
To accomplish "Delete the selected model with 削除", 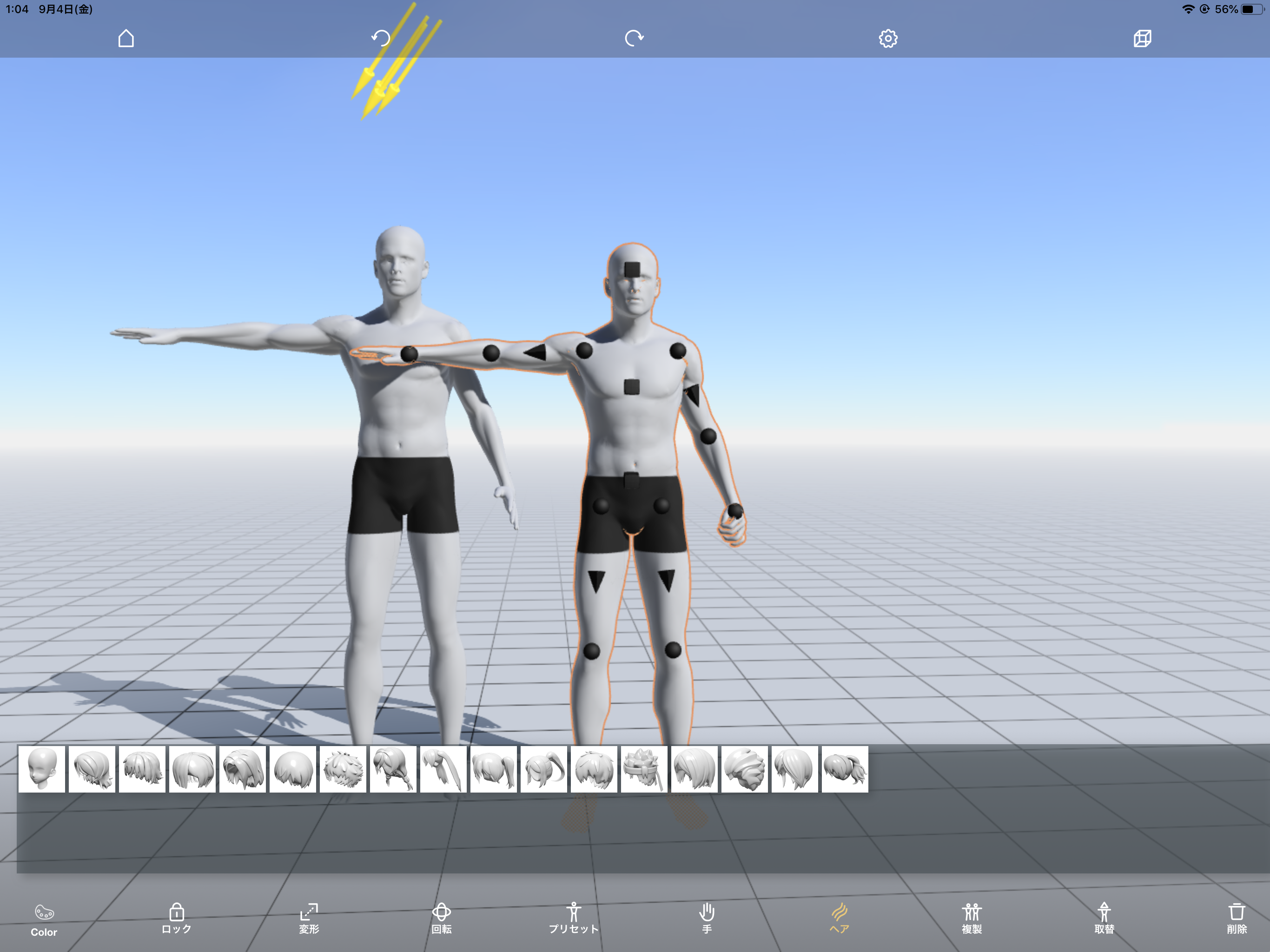I will (x=1237, y=919).
